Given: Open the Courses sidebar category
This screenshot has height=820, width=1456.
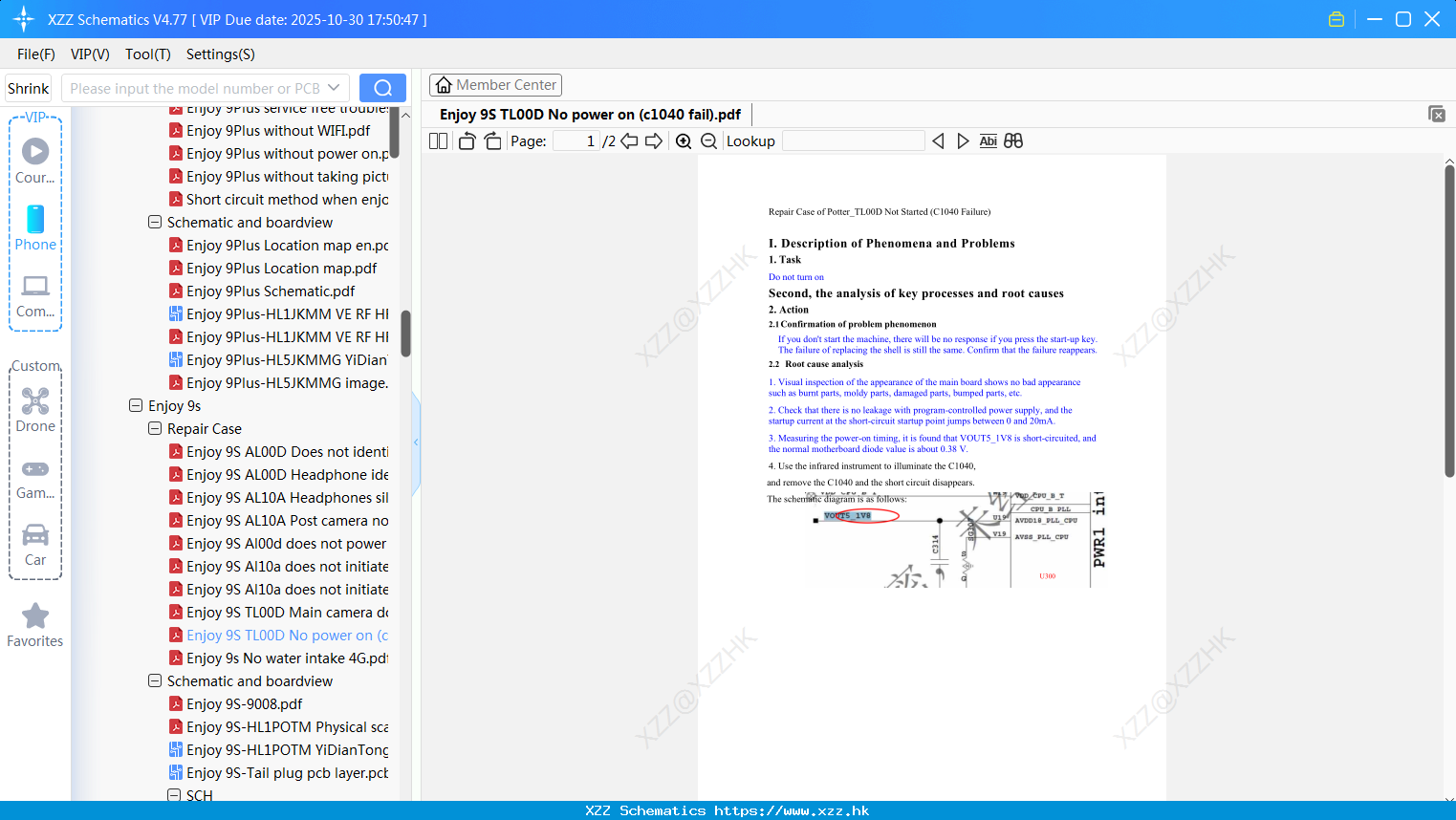Looking at the screenshot, I should [35, 161].
